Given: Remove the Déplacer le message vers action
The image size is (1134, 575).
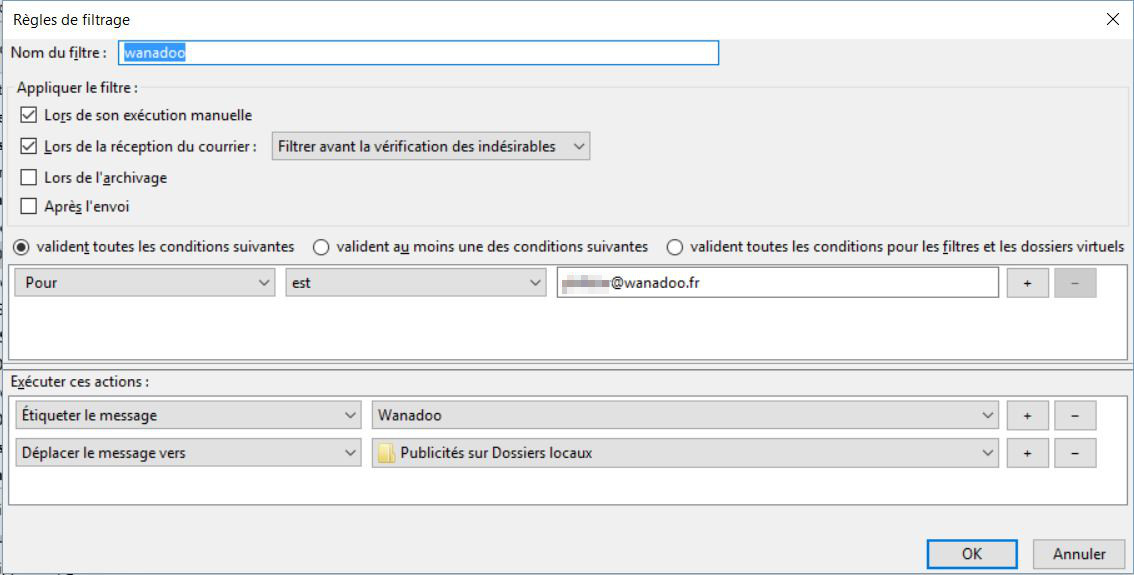Looking at the screenshot, I should (1075, 453).
